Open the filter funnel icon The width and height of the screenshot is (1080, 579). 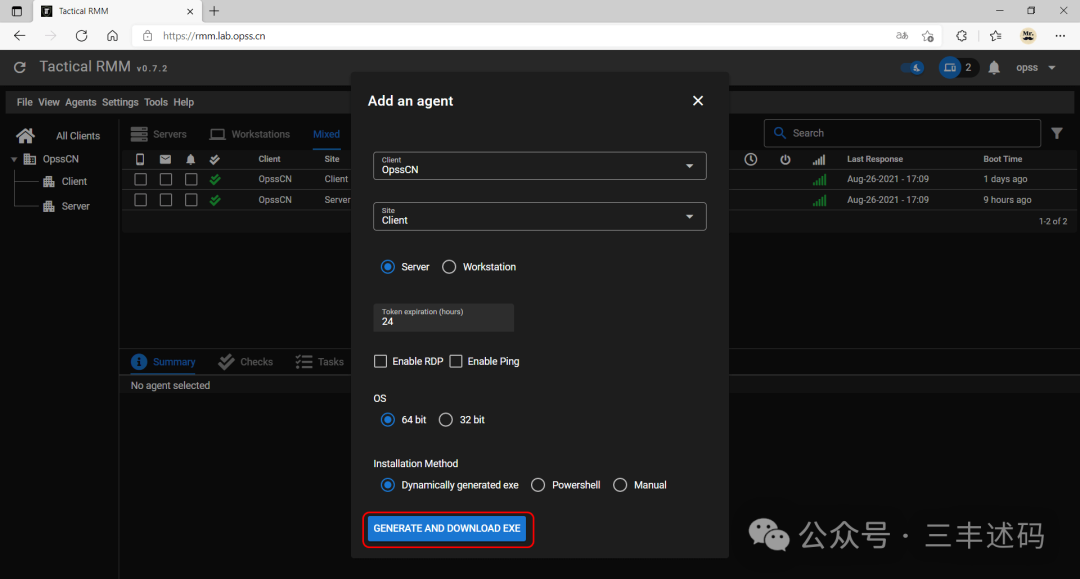[1057, 134]
